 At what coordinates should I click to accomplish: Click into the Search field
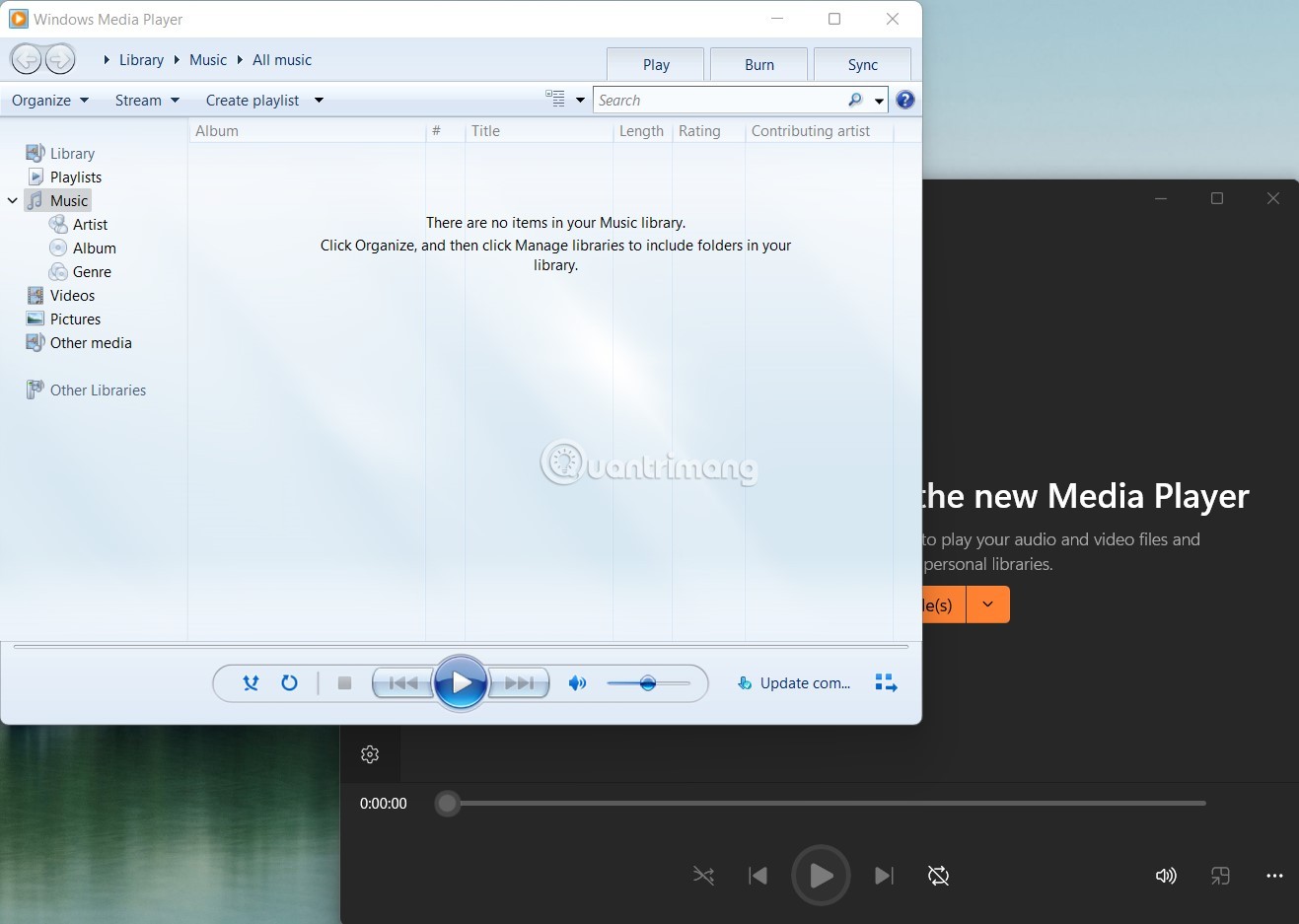pyautogui.click(x=720, y=100)
